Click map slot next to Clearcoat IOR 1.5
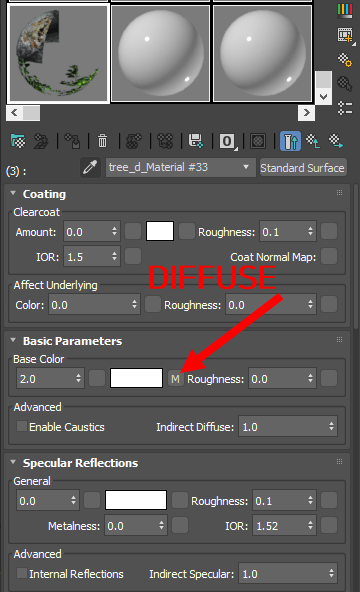This screenshot has width=360, height=592. point(133,256)
